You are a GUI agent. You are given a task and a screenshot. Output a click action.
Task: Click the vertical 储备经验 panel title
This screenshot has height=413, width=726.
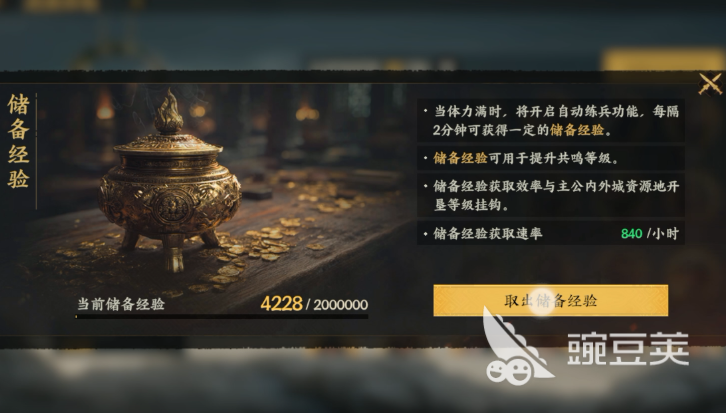pyautogui.click(x=19, y=141)
